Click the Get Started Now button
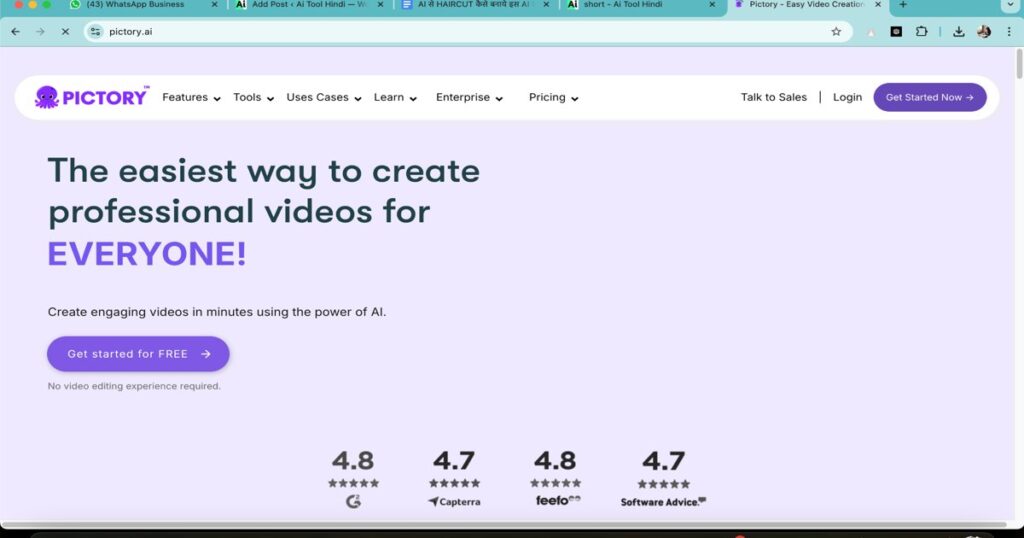The image size is (1024, 538). tap(930, 97)
